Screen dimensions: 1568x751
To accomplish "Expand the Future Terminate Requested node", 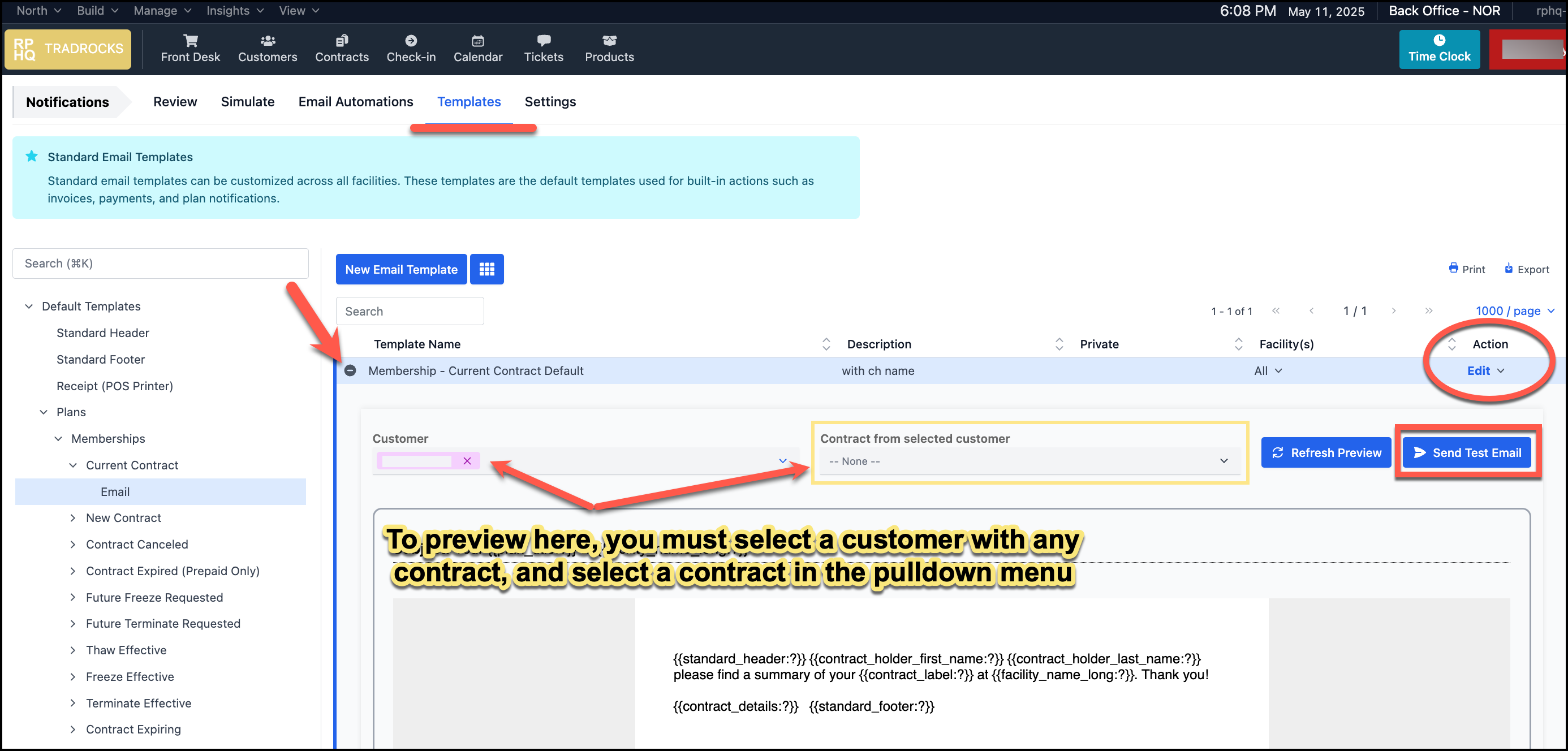I will point(73,623).
